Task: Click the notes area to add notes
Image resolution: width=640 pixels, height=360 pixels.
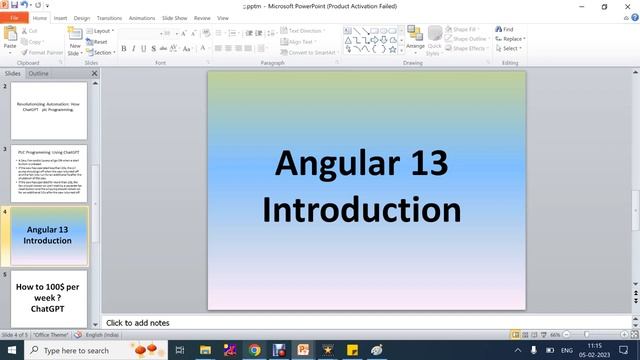Action: 366,323
